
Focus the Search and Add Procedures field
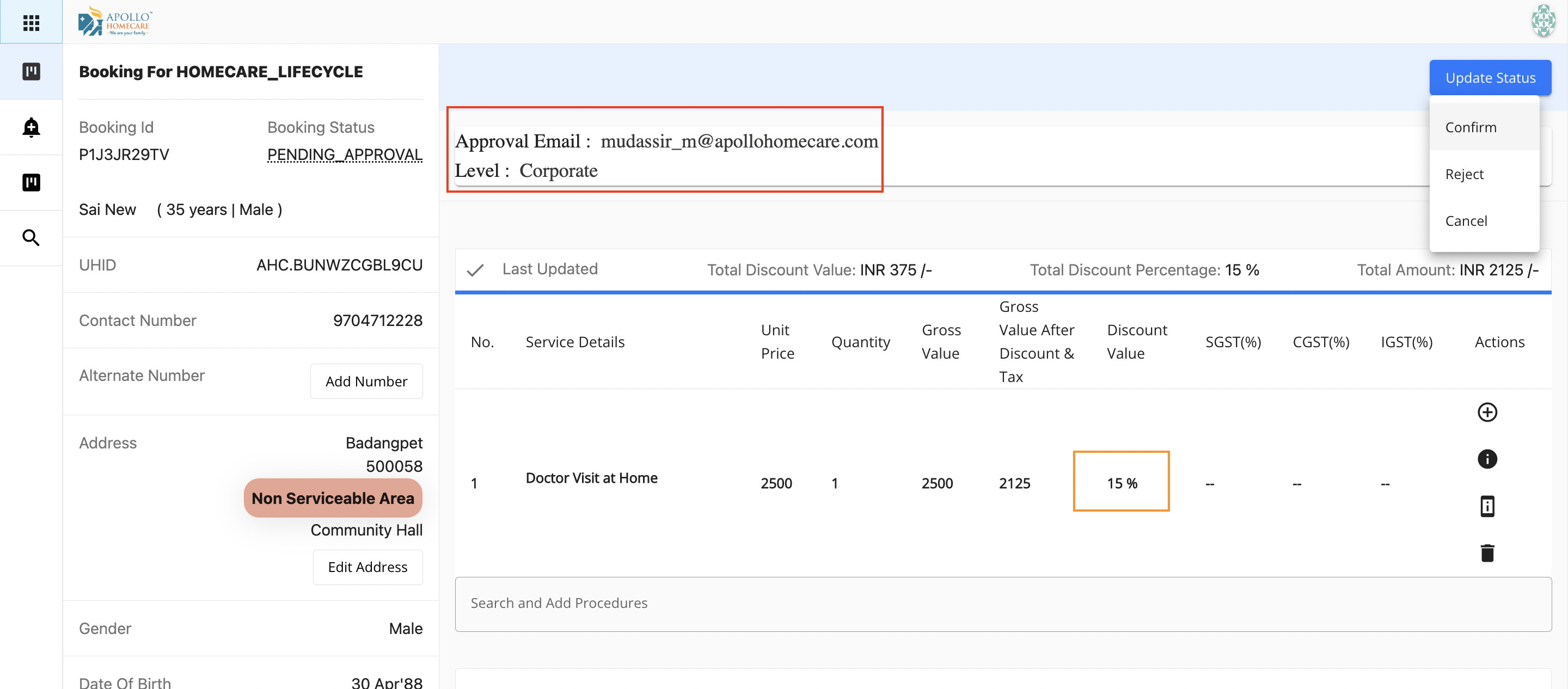coord(1002,602)
